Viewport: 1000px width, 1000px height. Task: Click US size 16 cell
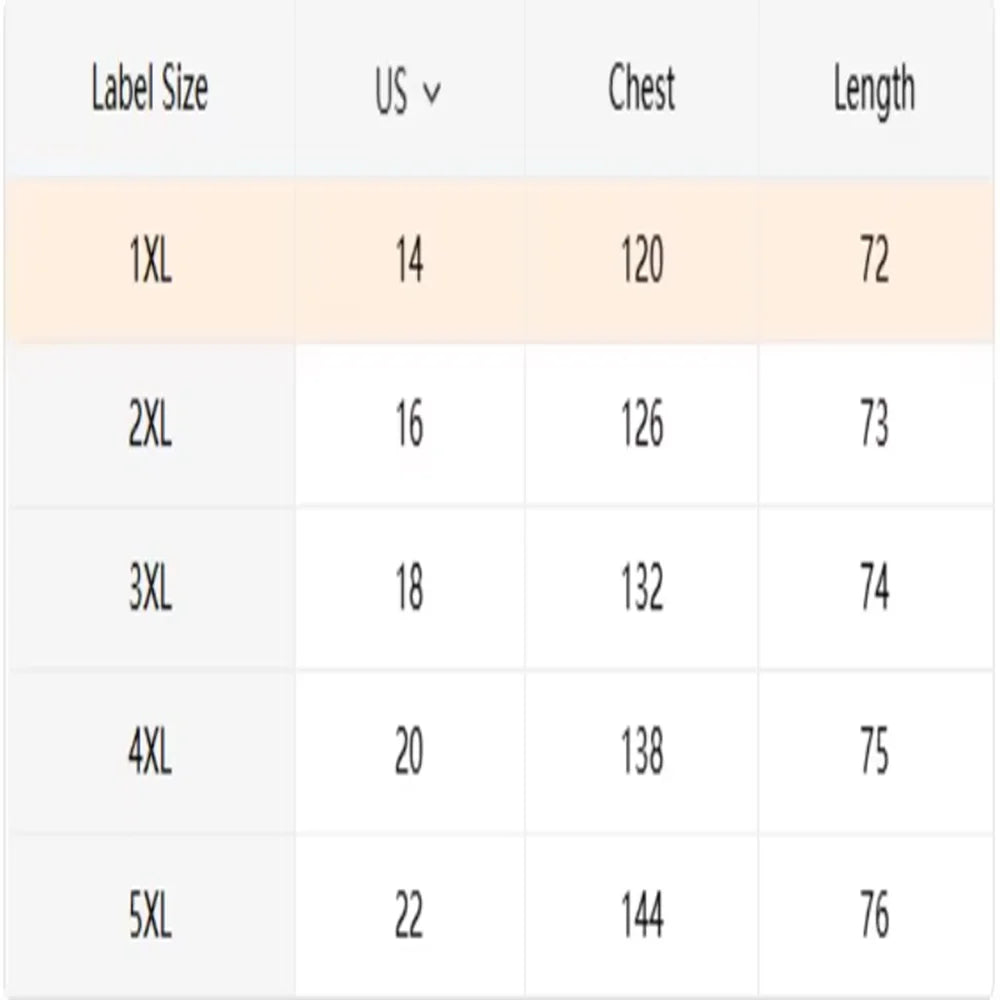(409, 426)
